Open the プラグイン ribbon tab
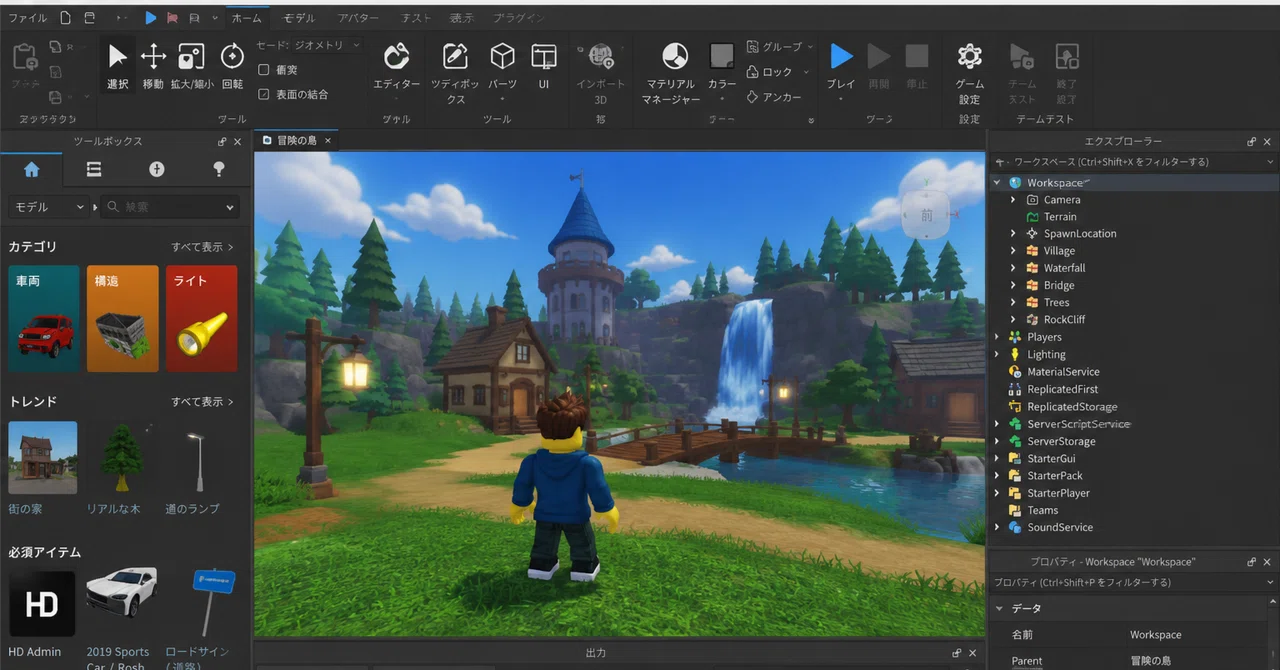1280x670 pixels. tap(518, 18)
